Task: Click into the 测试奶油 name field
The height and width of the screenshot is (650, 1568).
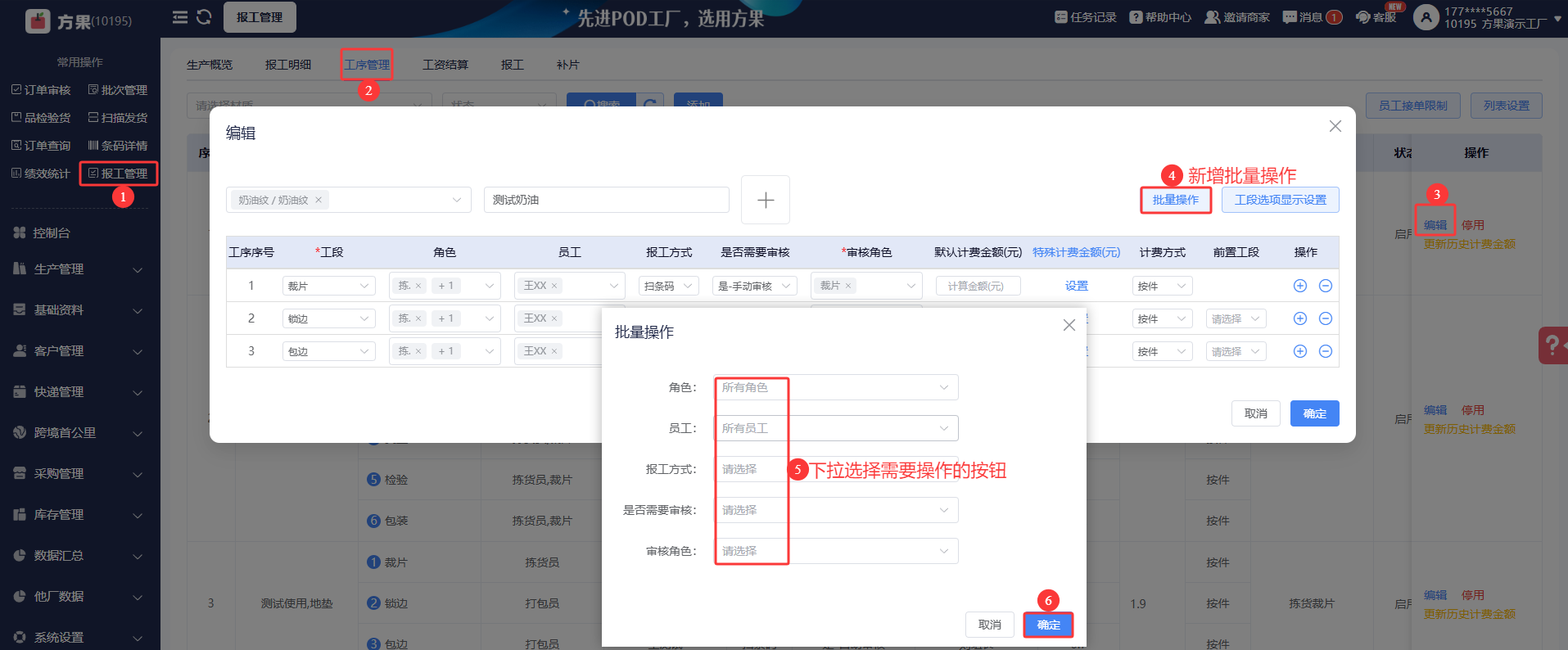Action: (x=607, y=200)
